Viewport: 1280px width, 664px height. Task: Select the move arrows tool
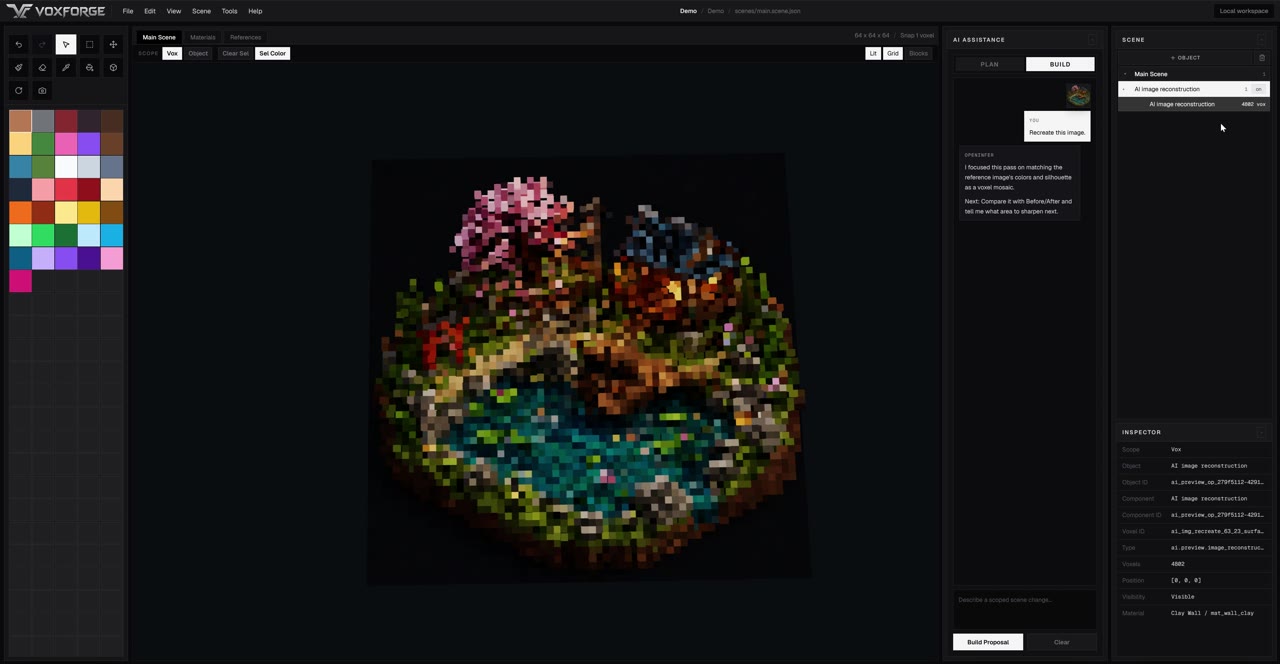coord(113,44)
